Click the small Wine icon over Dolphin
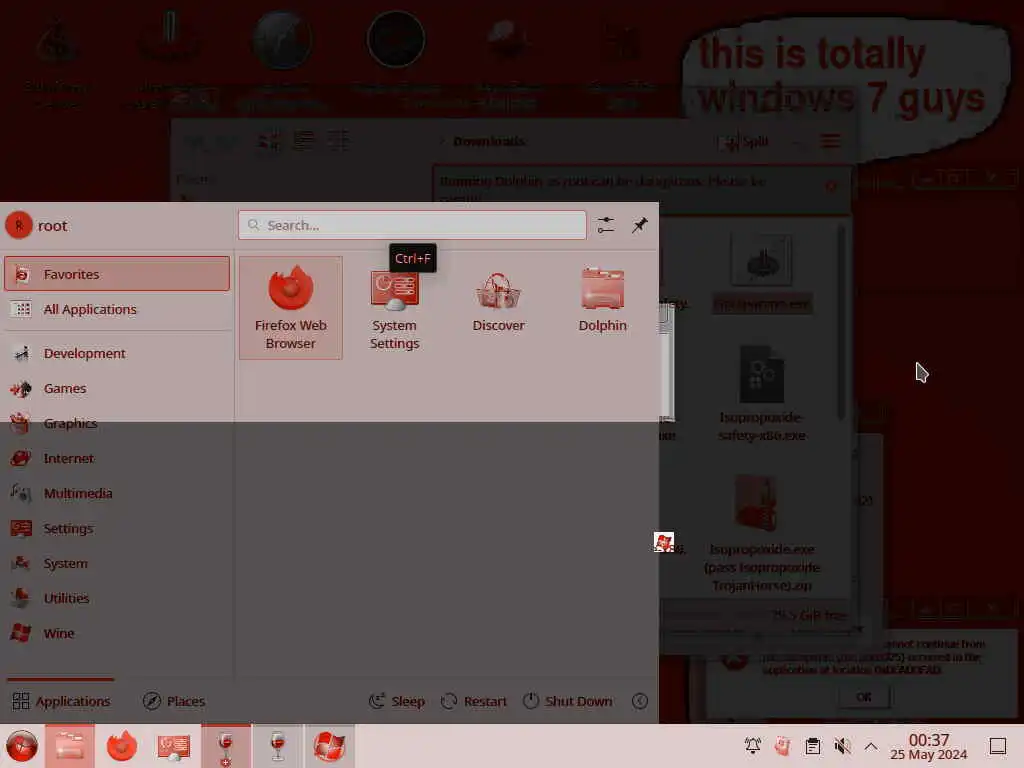Screen dimensions: 1024x768 pos(664,542)
